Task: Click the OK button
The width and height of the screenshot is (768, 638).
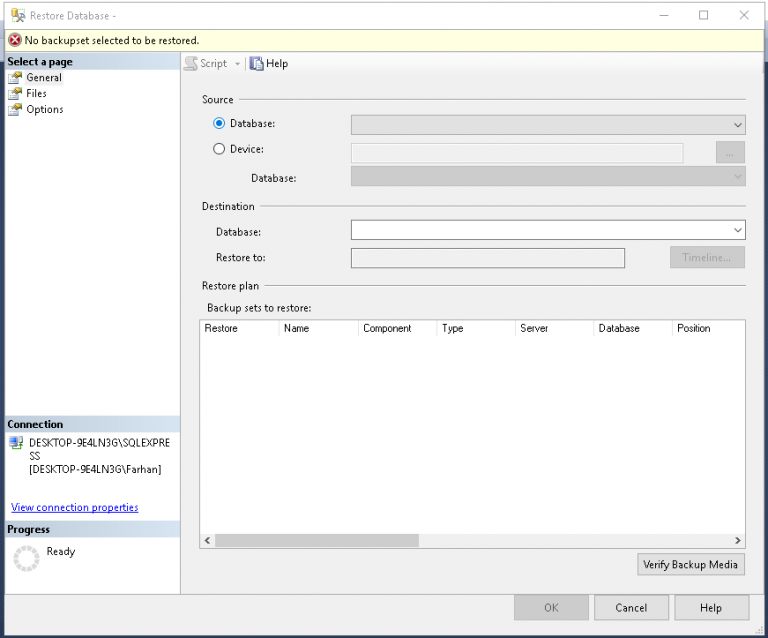Action: tap(551, 608)
